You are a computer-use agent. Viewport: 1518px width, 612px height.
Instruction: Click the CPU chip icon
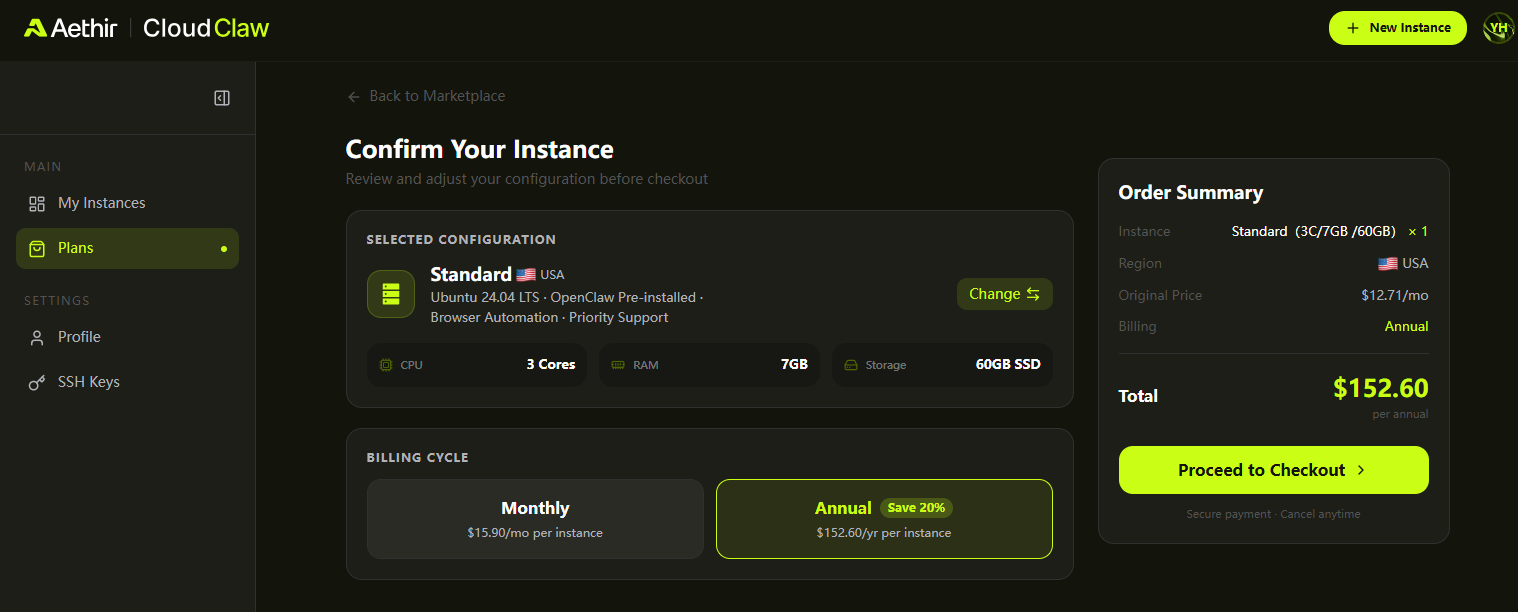(x=386, y=365)
